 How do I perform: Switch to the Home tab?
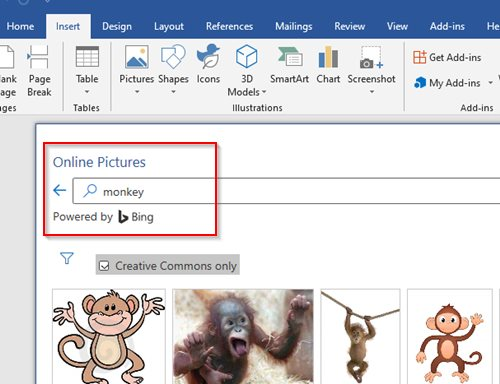pos(20,26)
